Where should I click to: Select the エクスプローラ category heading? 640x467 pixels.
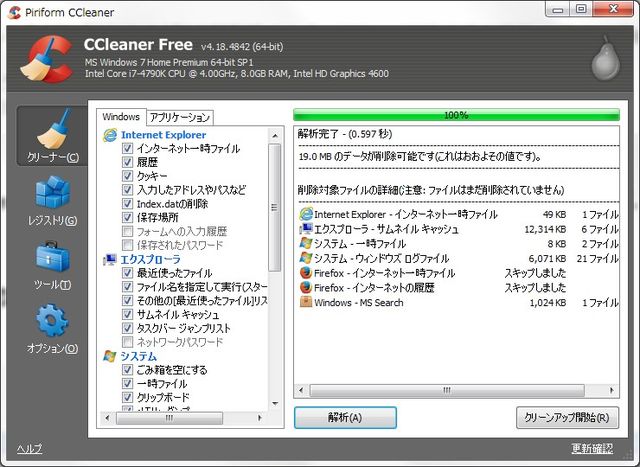[151, 259]
